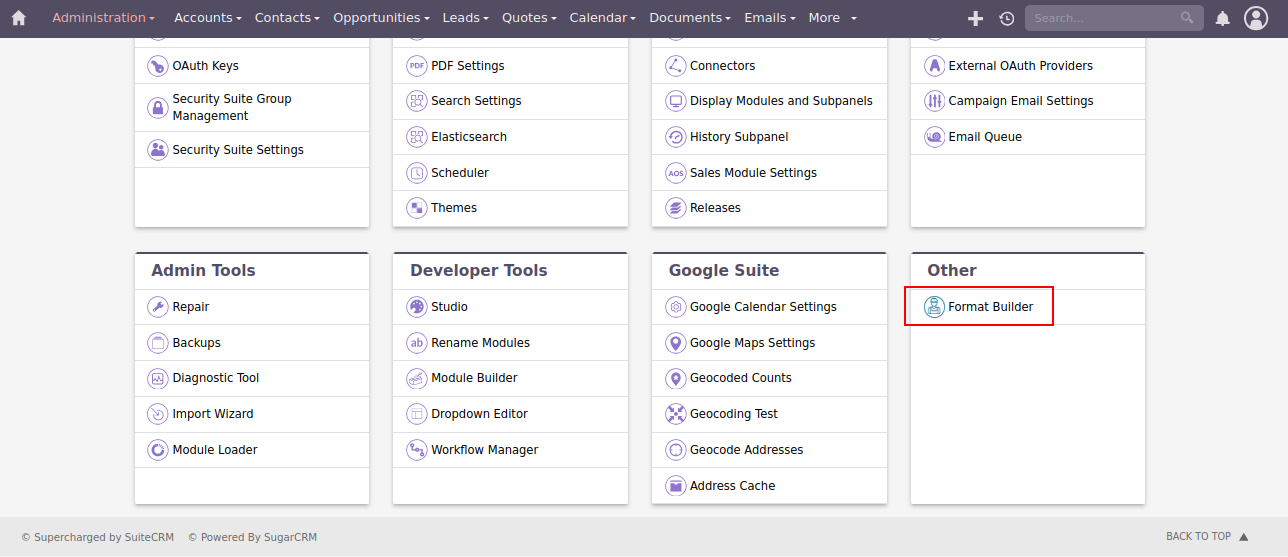Open the Accounts dropdown menu

[x=207, y=18]
